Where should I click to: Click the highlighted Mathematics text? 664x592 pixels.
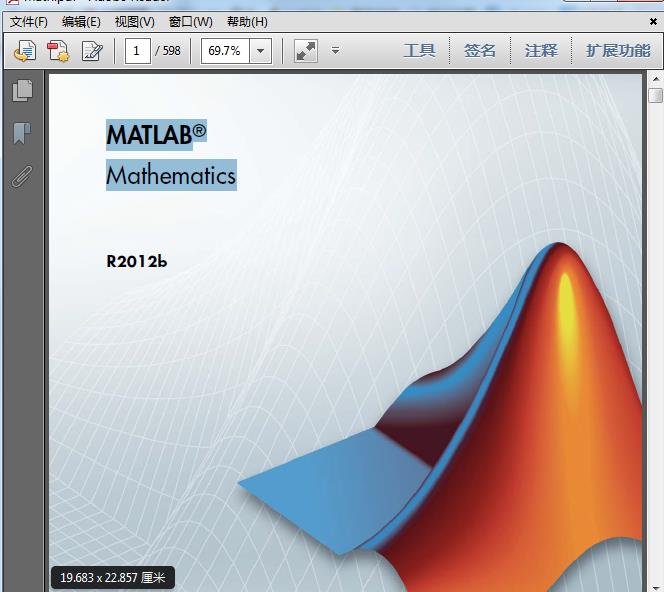171,175
